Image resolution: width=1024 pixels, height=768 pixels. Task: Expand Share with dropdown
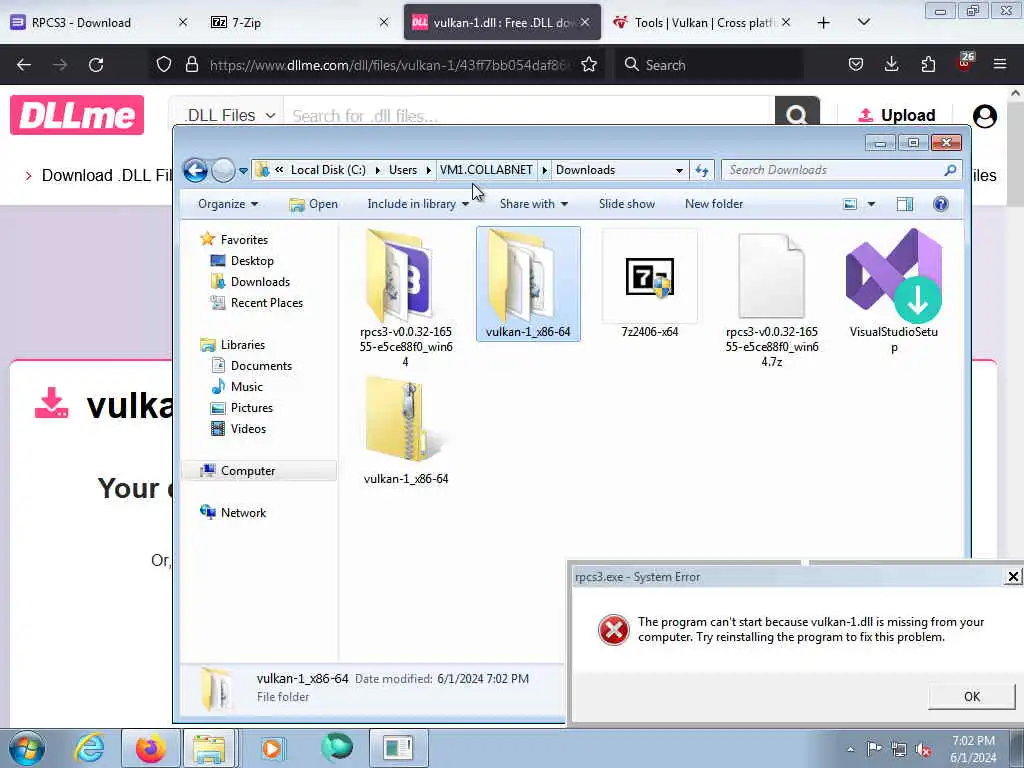point(534,204)
